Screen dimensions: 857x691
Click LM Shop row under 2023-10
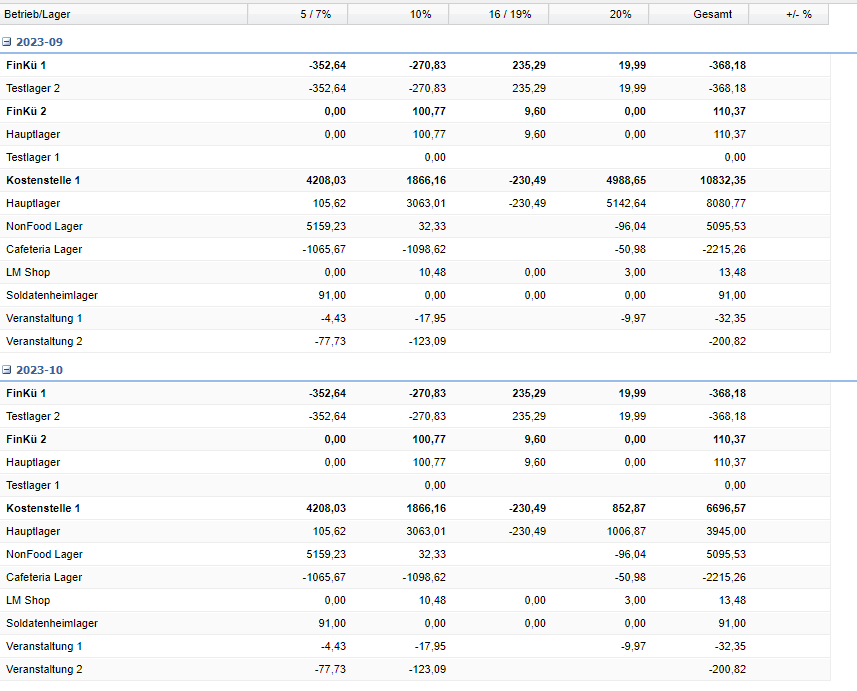pyautogui.click(x=28, y=600)
